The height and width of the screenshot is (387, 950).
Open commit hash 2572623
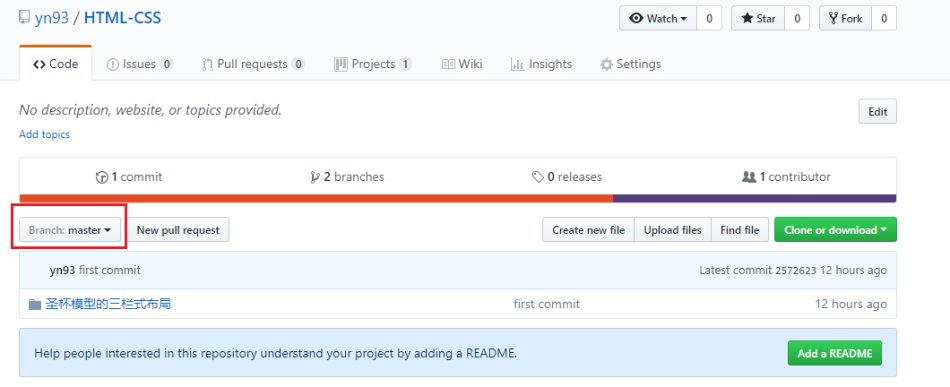click(x=796, y=271)
